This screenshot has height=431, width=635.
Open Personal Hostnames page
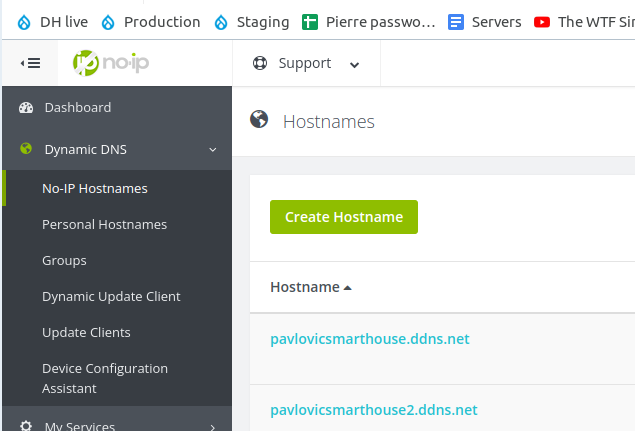click(x=104, y=224)
